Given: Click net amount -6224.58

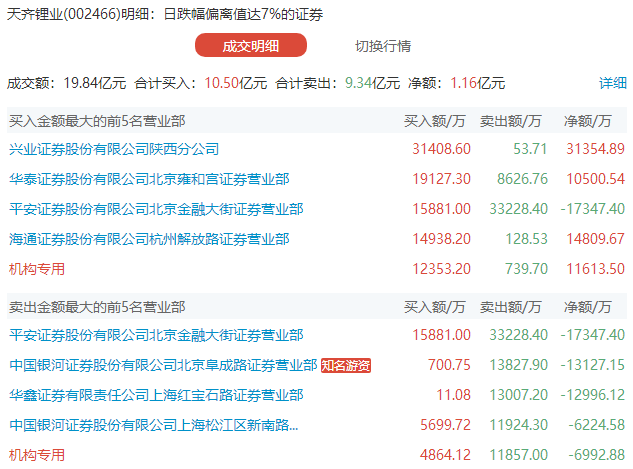Looking at the screenshot, I should [x=596, y=425].
